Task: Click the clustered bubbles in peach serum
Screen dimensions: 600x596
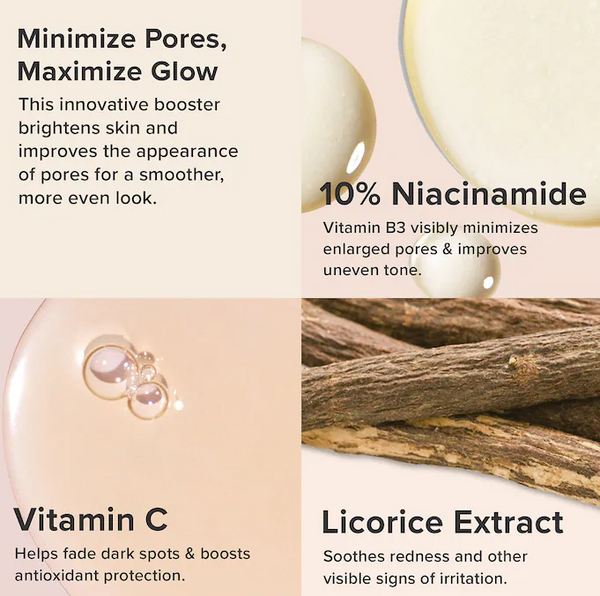Action: point(130,377)
